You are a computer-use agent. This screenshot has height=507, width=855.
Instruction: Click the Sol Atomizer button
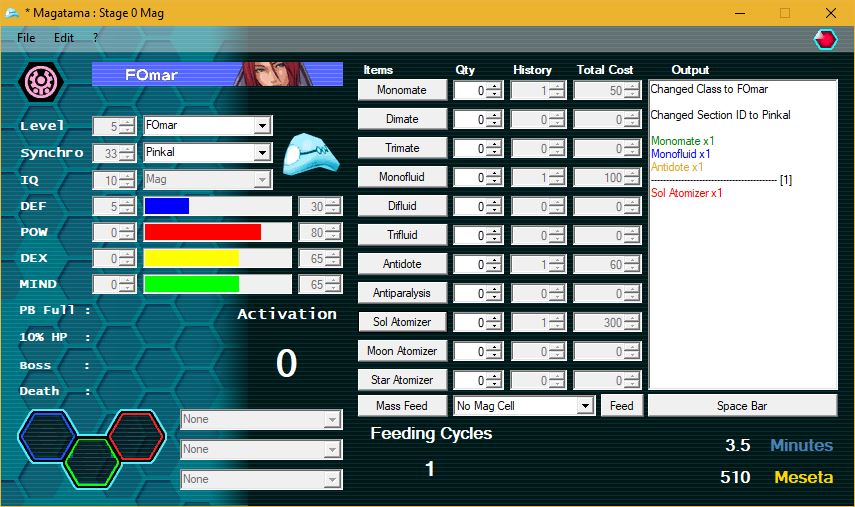pyautogui.click(x=402, y=322)
